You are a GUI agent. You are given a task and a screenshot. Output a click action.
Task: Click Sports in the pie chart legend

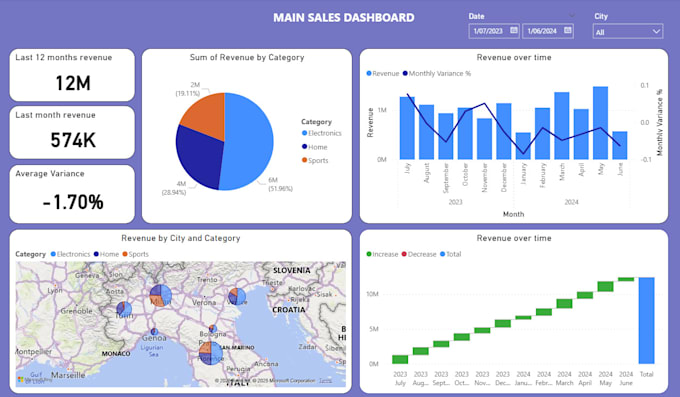tap(315, 160)
